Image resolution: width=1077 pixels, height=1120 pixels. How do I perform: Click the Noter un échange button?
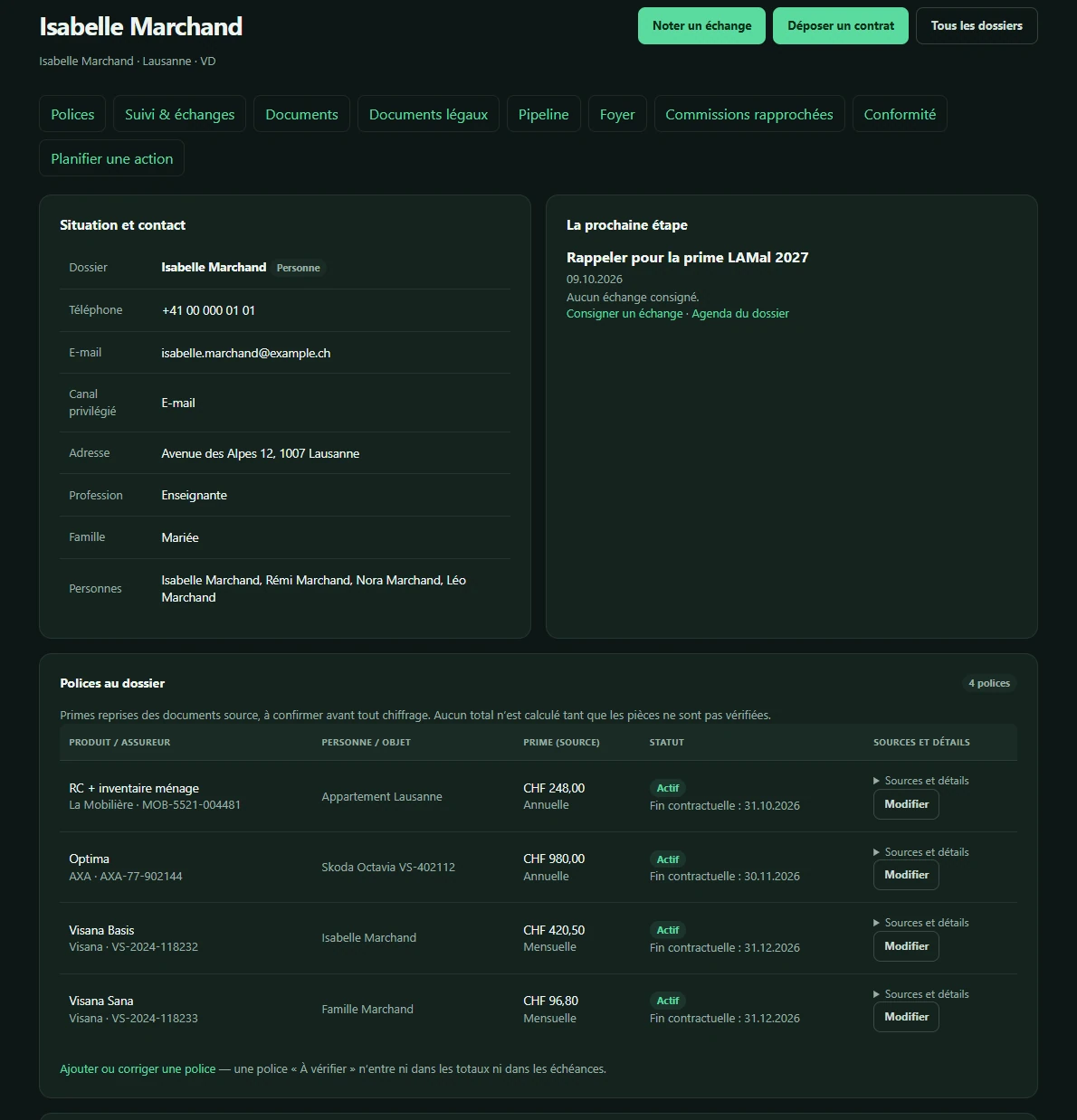(x=701, y=26)
